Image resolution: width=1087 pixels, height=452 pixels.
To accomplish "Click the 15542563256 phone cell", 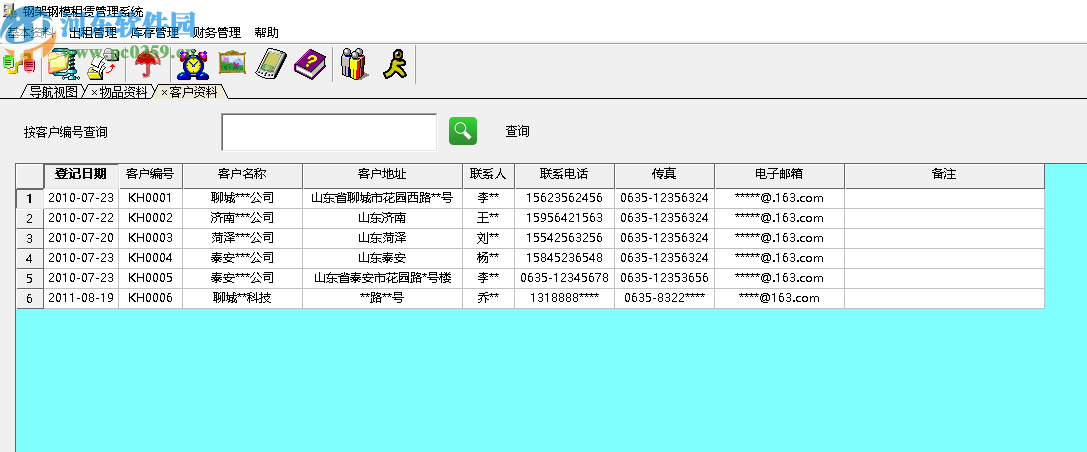I will point(564,238).
